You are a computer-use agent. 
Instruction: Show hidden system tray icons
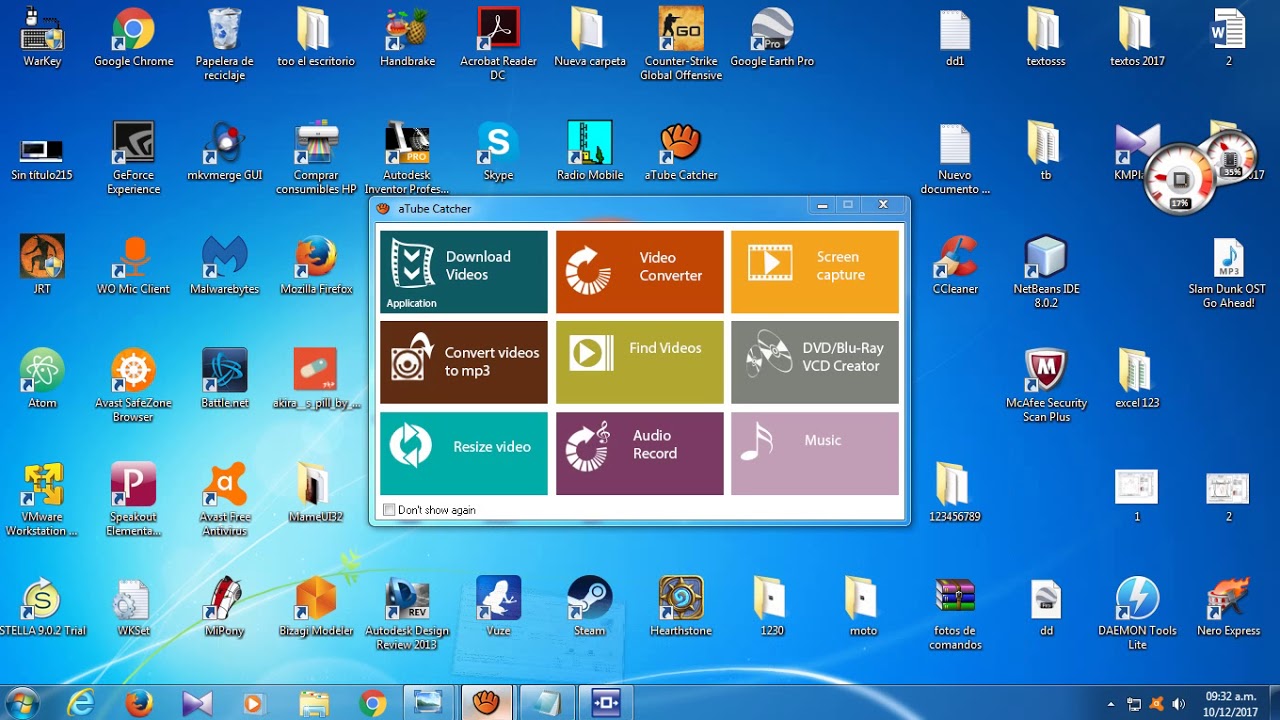pos(1111,704)
